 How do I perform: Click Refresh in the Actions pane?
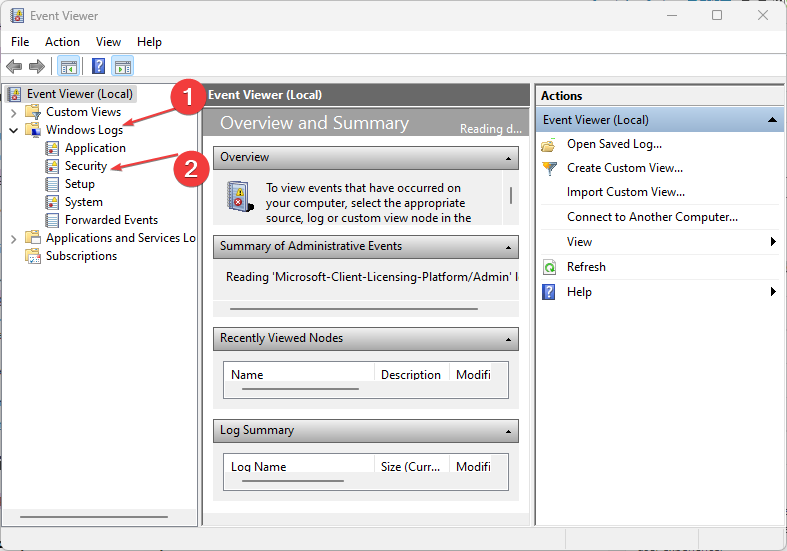[x=586, y=266]
